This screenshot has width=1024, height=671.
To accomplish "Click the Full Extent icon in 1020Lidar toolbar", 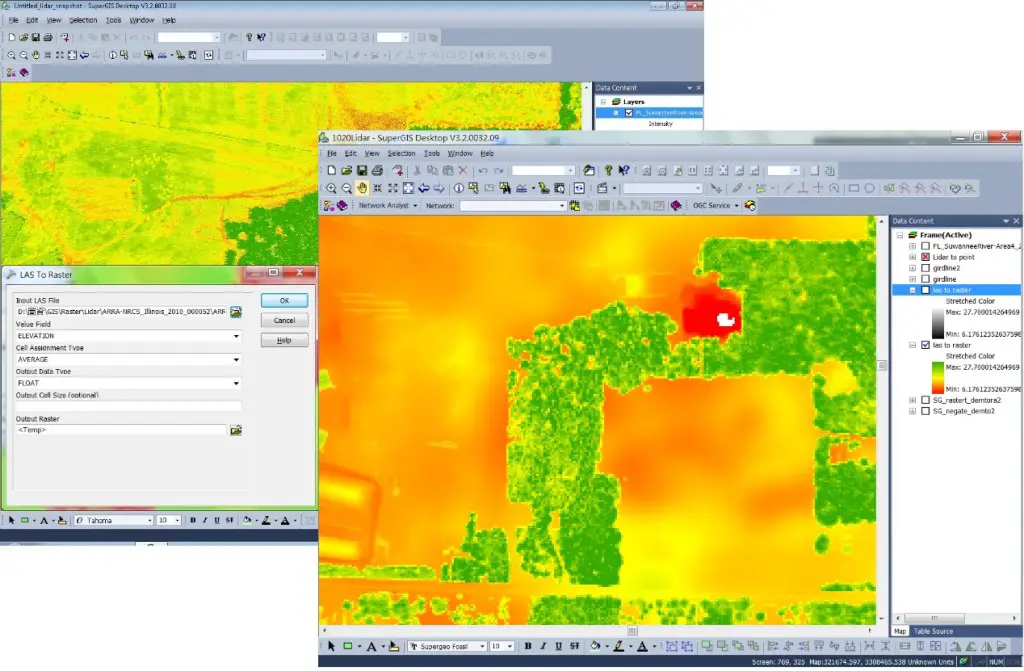I will [x=408, y=188].
